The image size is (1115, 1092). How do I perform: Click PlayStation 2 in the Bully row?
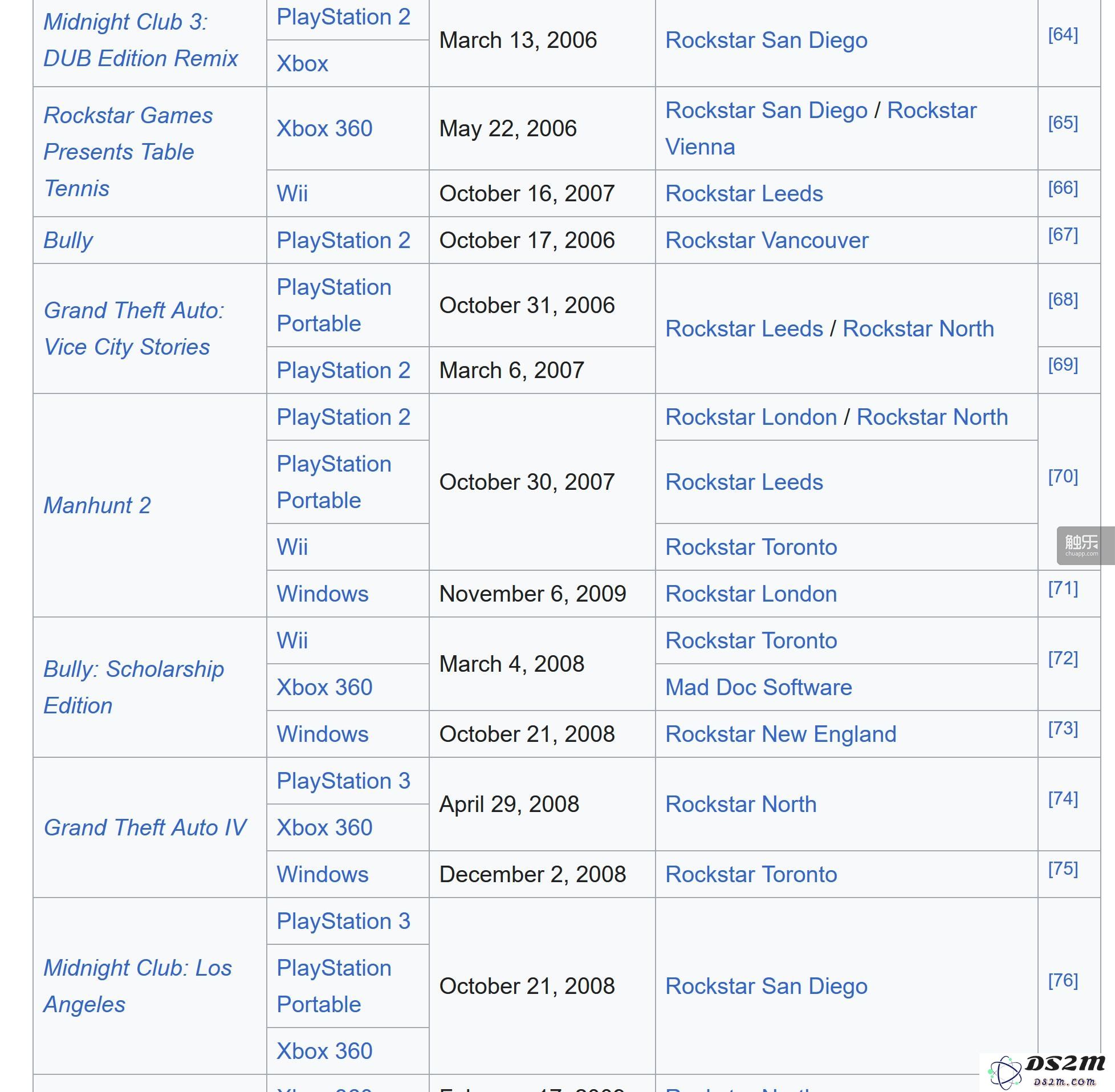pos(343,240)
